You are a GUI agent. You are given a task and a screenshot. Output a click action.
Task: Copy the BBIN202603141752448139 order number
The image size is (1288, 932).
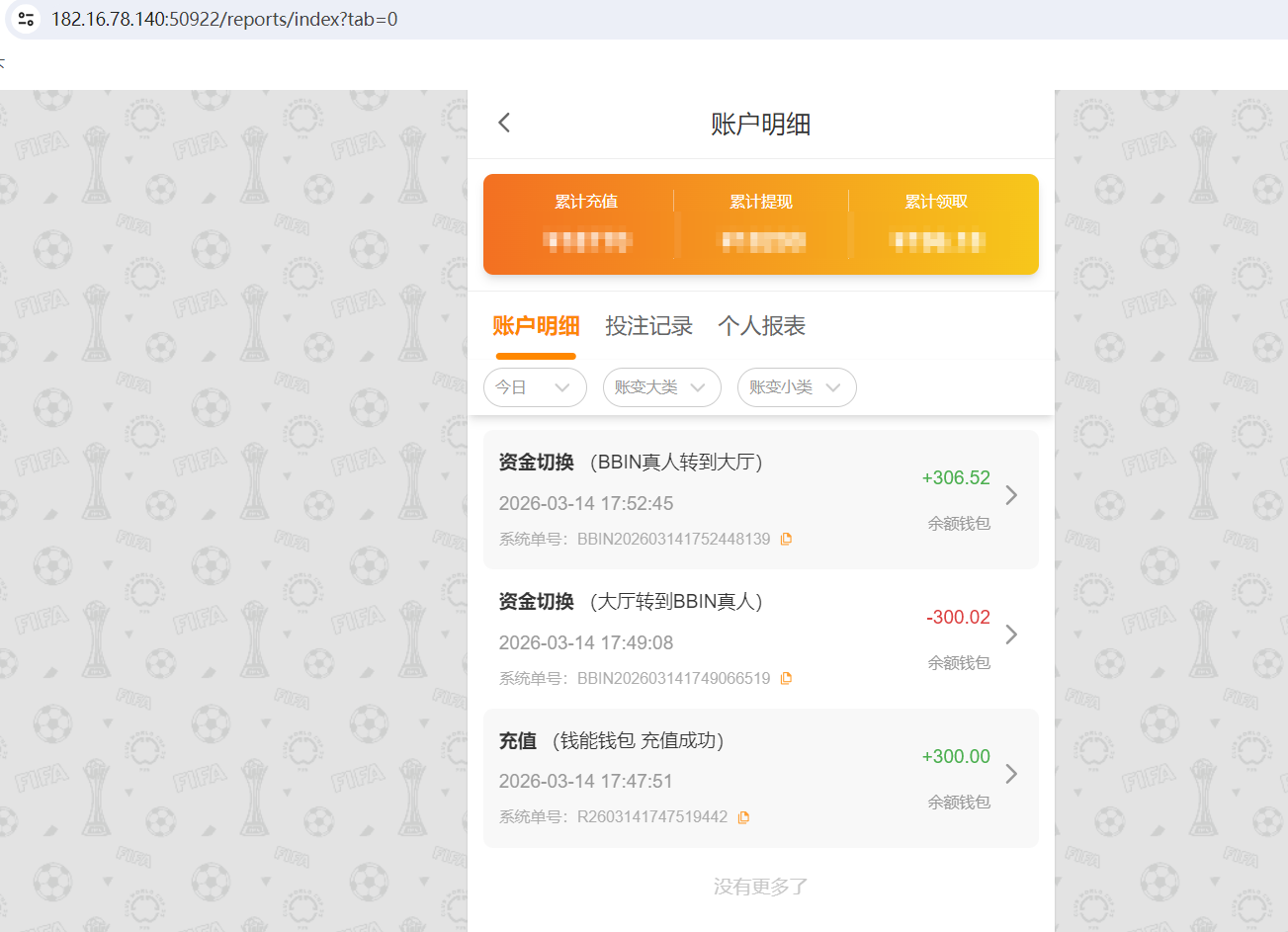coord(786,538)
